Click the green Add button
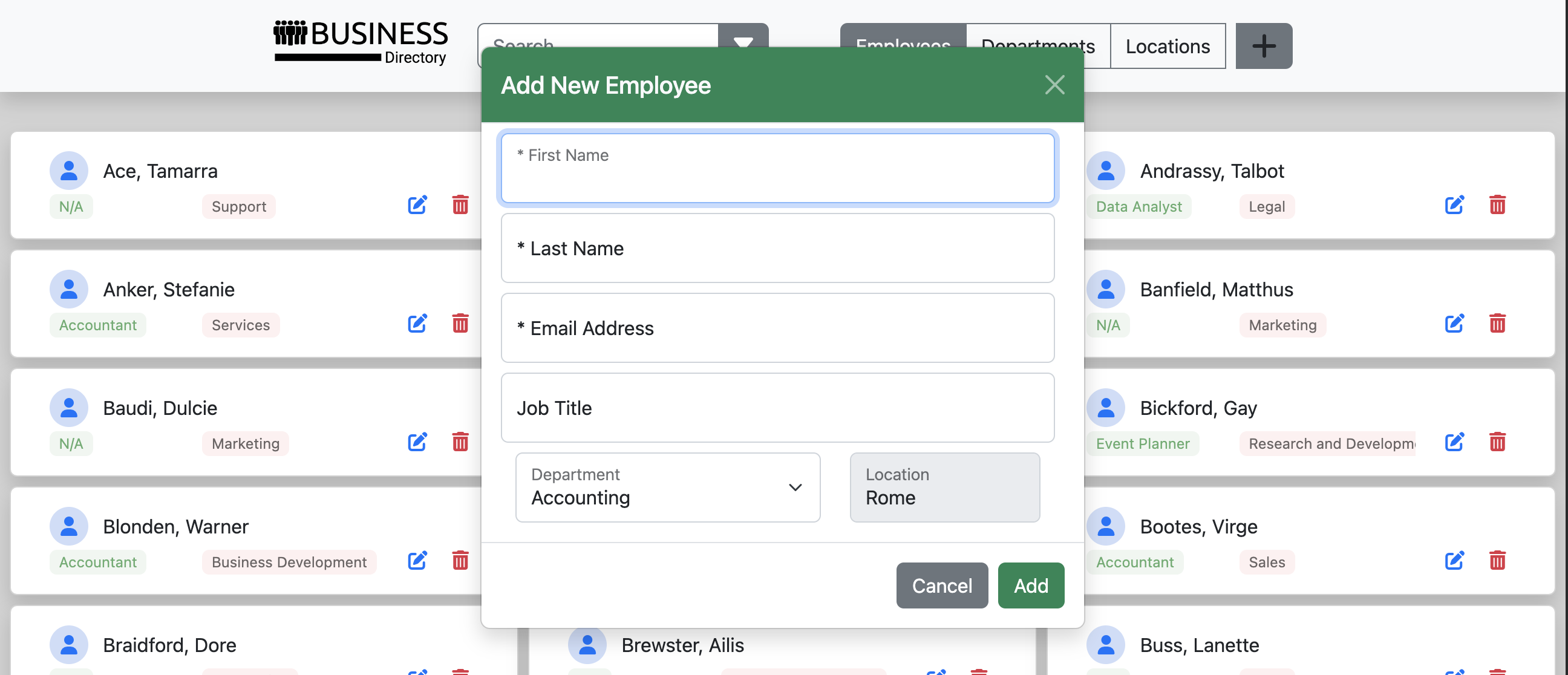Viewport: 1568px width, 675px height. pos(1031,585)
